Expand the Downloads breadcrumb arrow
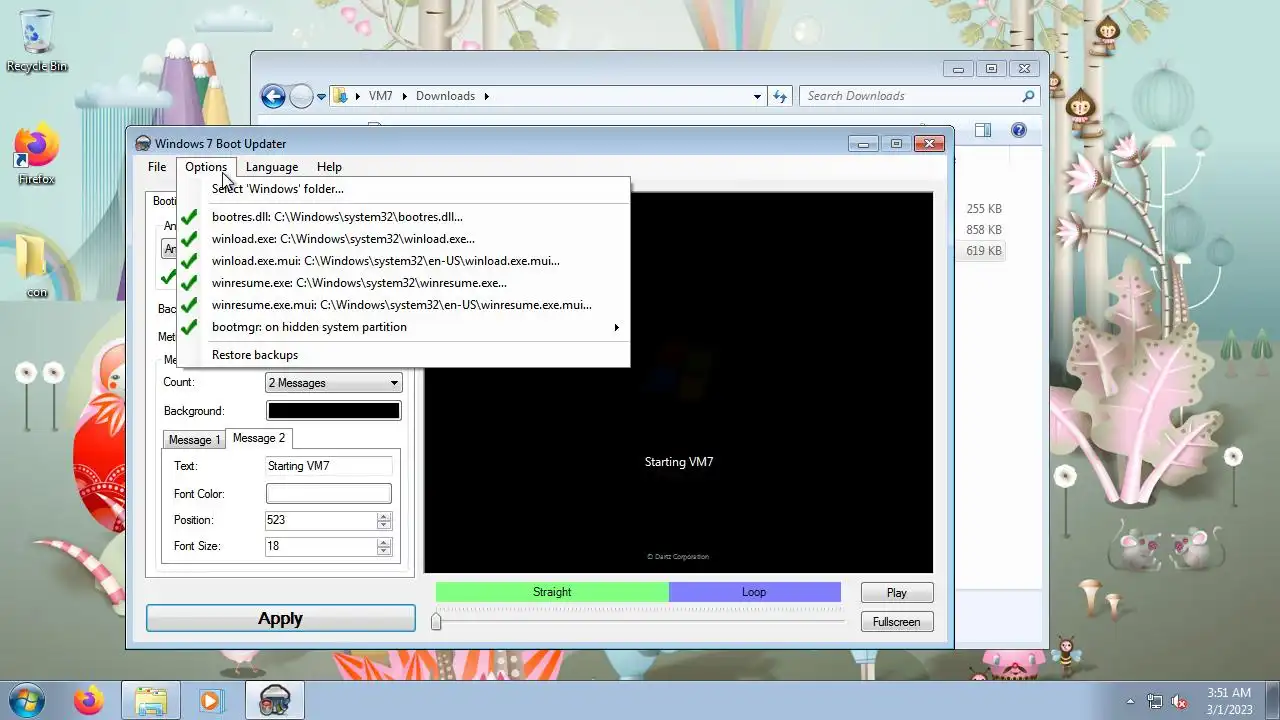 tap(487, 96)
